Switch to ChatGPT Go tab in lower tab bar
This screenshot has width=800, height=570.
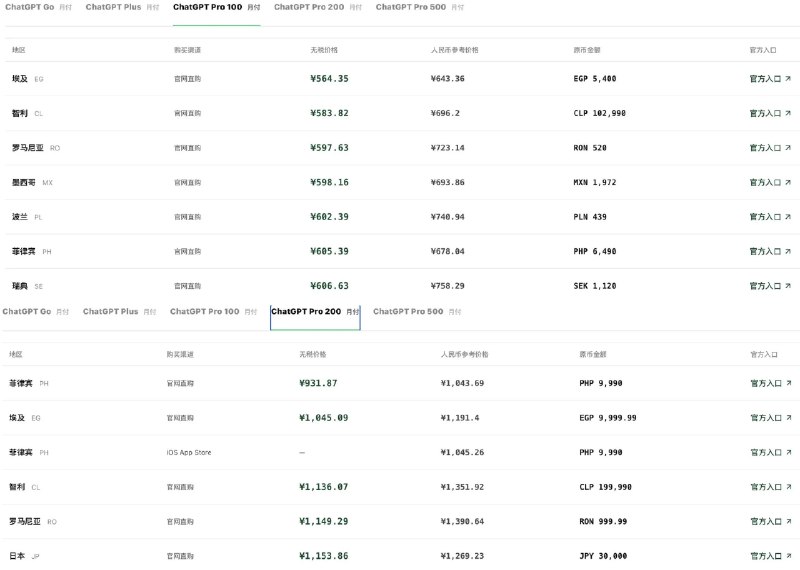[x=35, y=311]
